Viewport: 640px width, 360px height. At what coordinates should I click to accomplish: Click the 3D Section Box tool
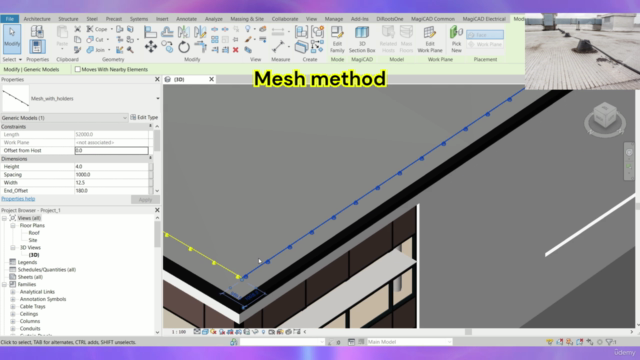tap(362, 39)
